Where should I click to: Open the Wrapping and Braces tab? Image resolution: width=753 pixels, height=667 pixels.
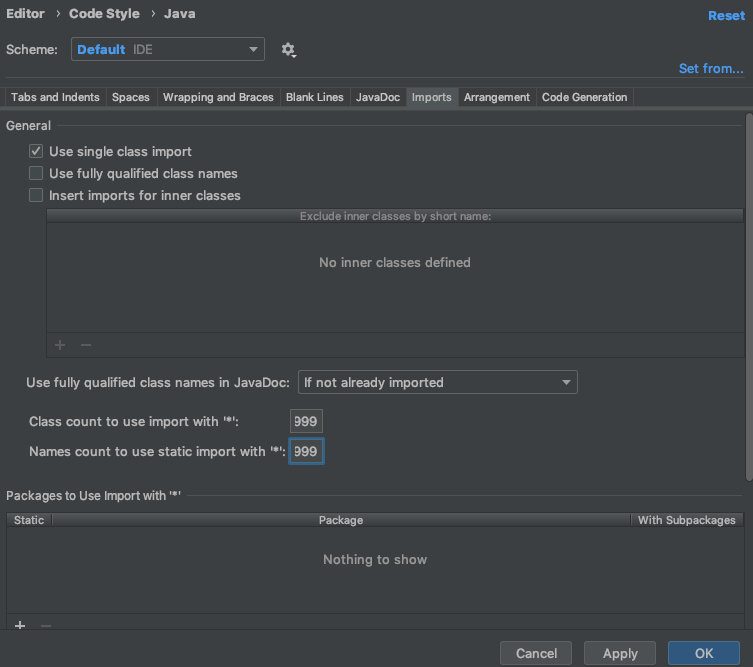tap(218, 97)
